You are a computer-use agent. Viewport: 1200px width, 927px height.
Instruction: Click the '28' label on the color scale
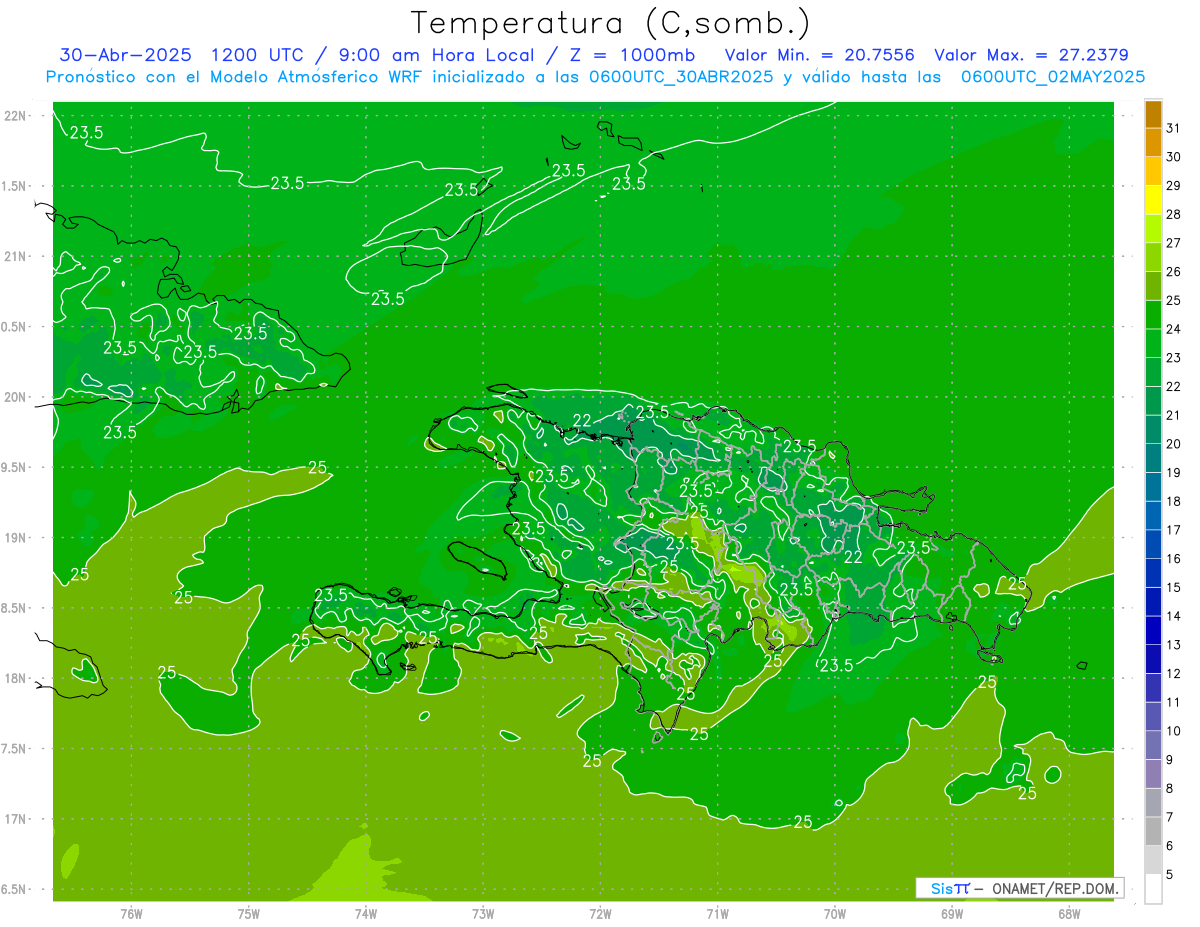1174,214
